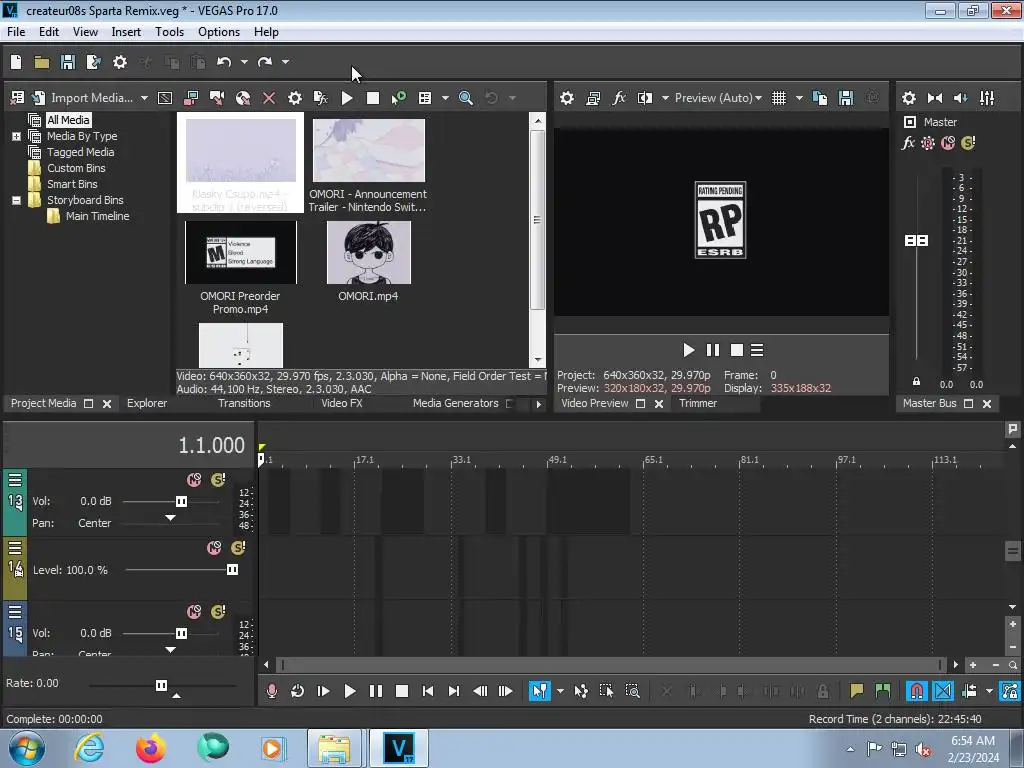Viewport: 1024px width, 768px height.
Task: Open the Import Media dropdown arrow
Action: pos(144,98)
